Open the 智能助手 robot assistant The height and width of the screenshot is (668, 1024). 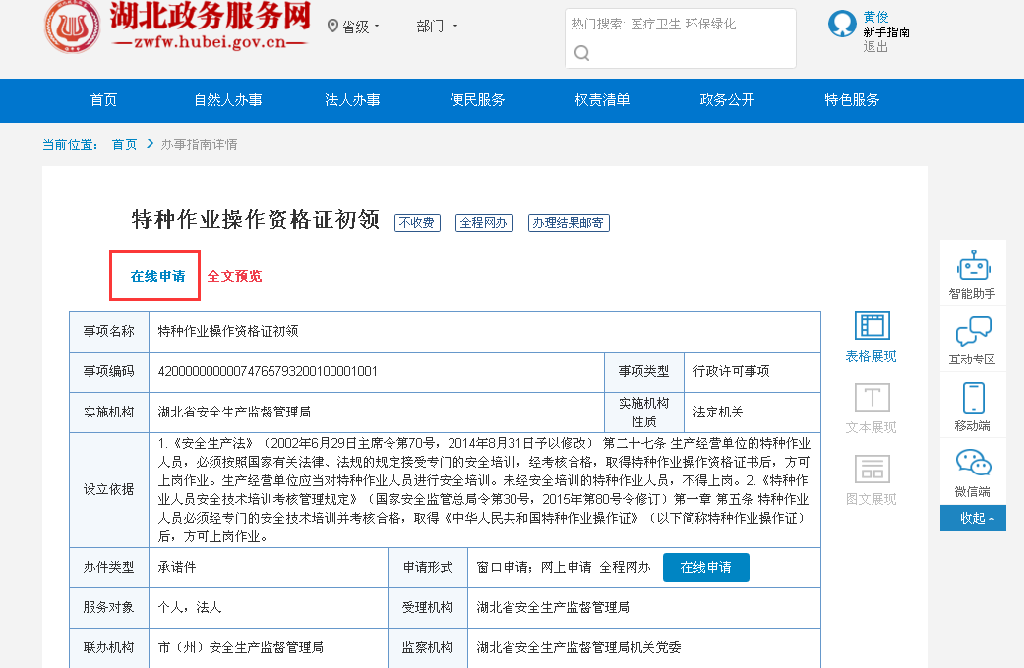click(972, 267)
